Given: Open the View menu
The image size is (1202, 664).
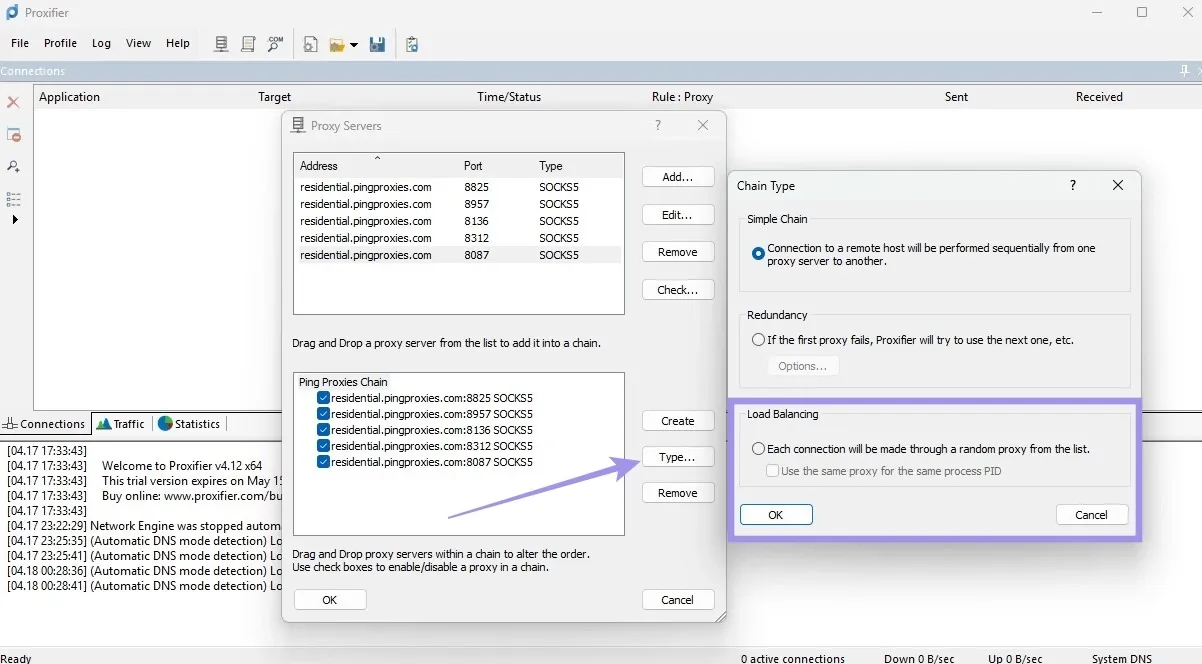Looking at the screenshot, I should (x=138, y=43).
